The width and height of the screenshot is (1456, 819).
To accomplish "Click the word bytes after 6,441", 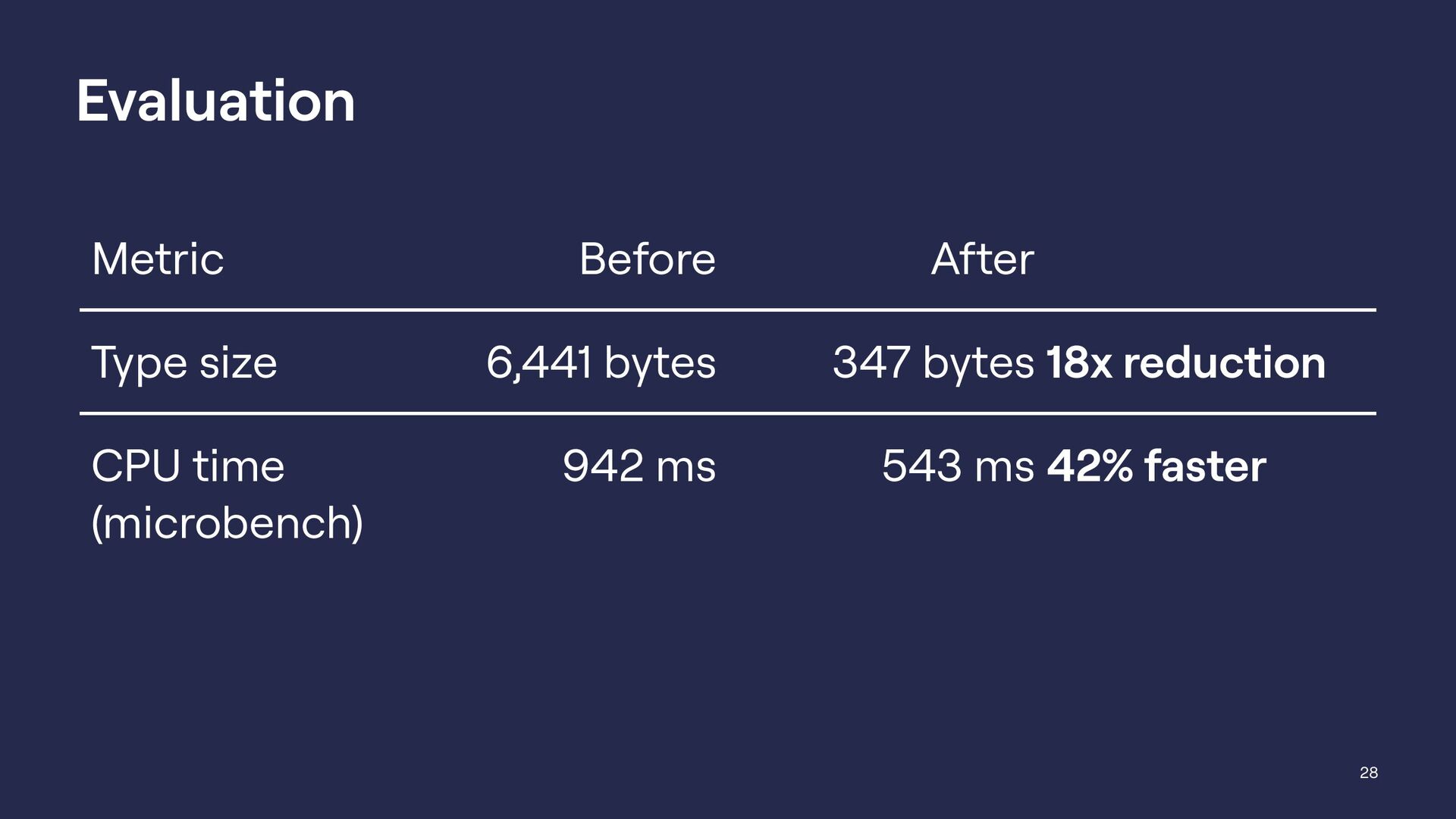I will pyautogui.click(x=660, y=363).
